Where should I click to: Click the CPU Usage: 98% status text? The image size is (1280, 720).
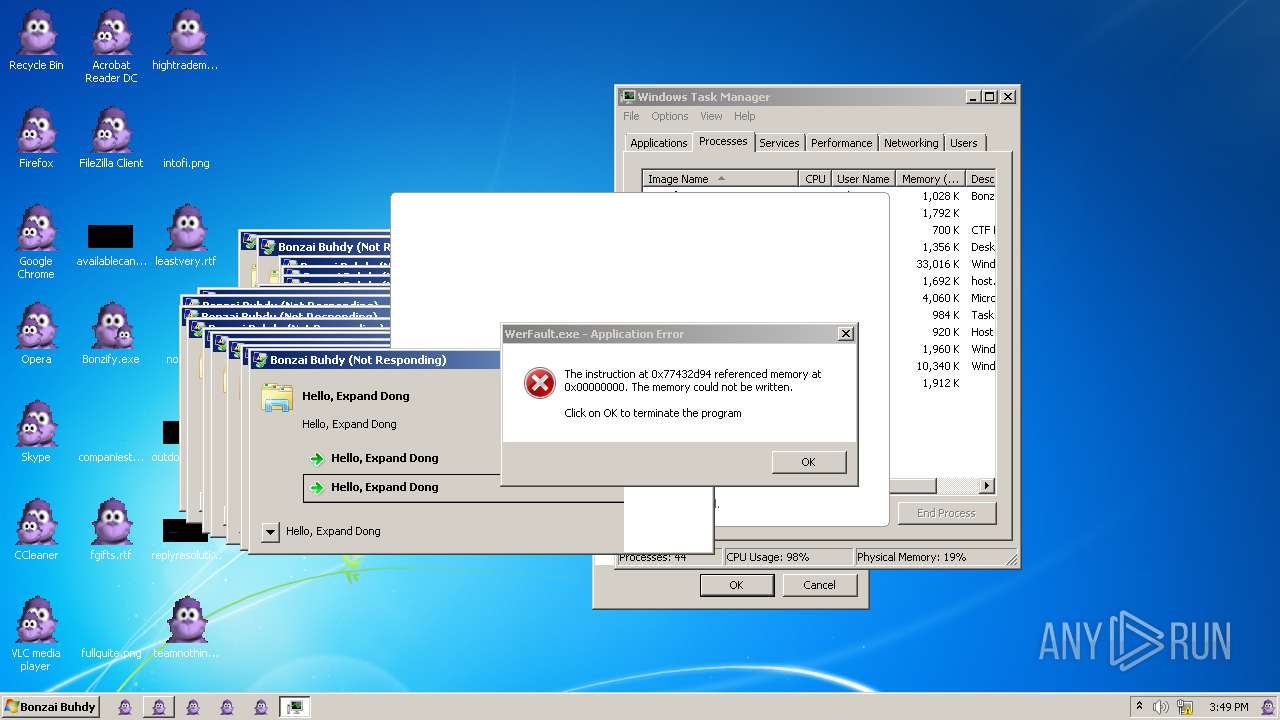768,557
